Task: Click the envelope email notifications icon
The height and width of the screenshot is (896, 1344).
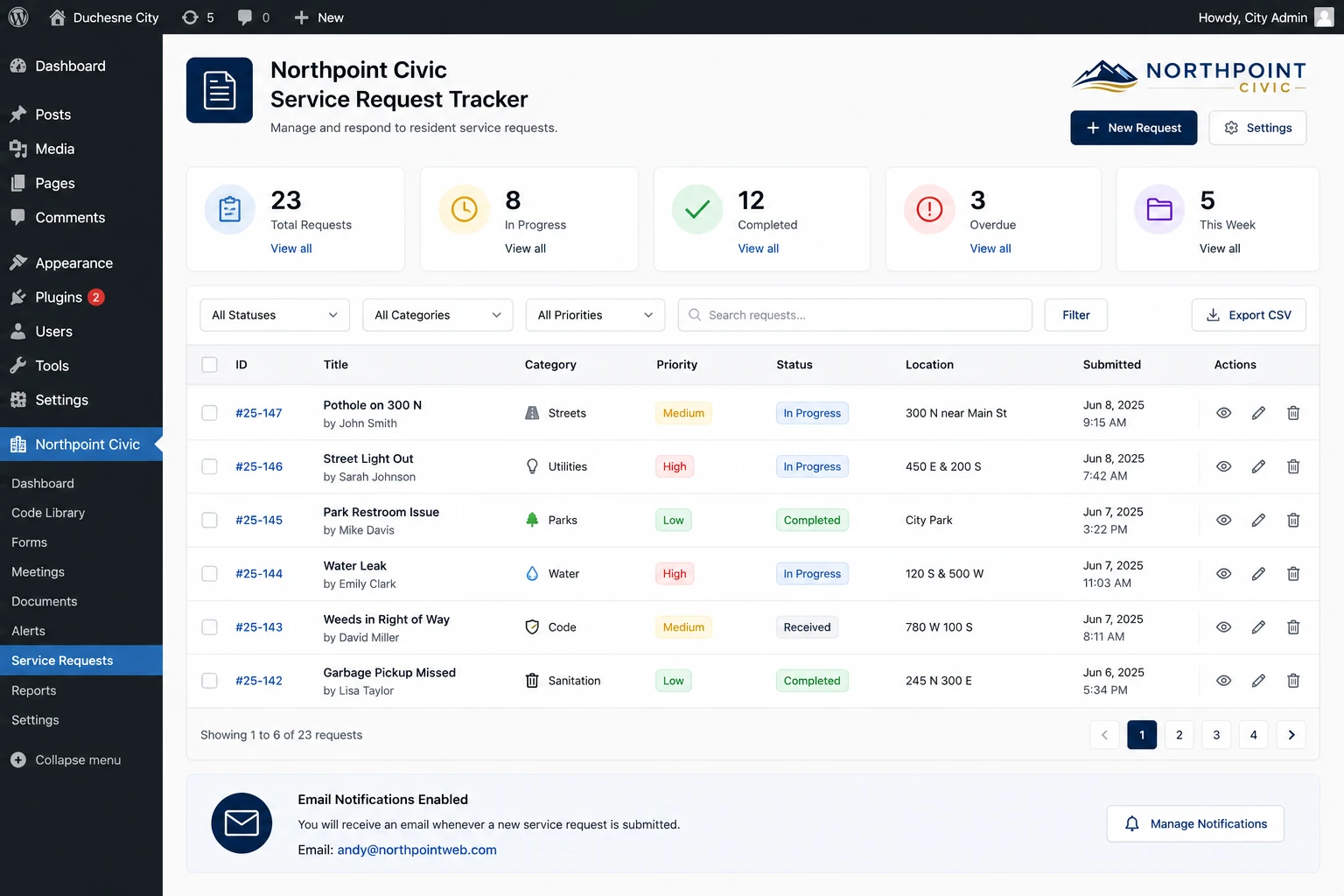Action: [241, 823]
